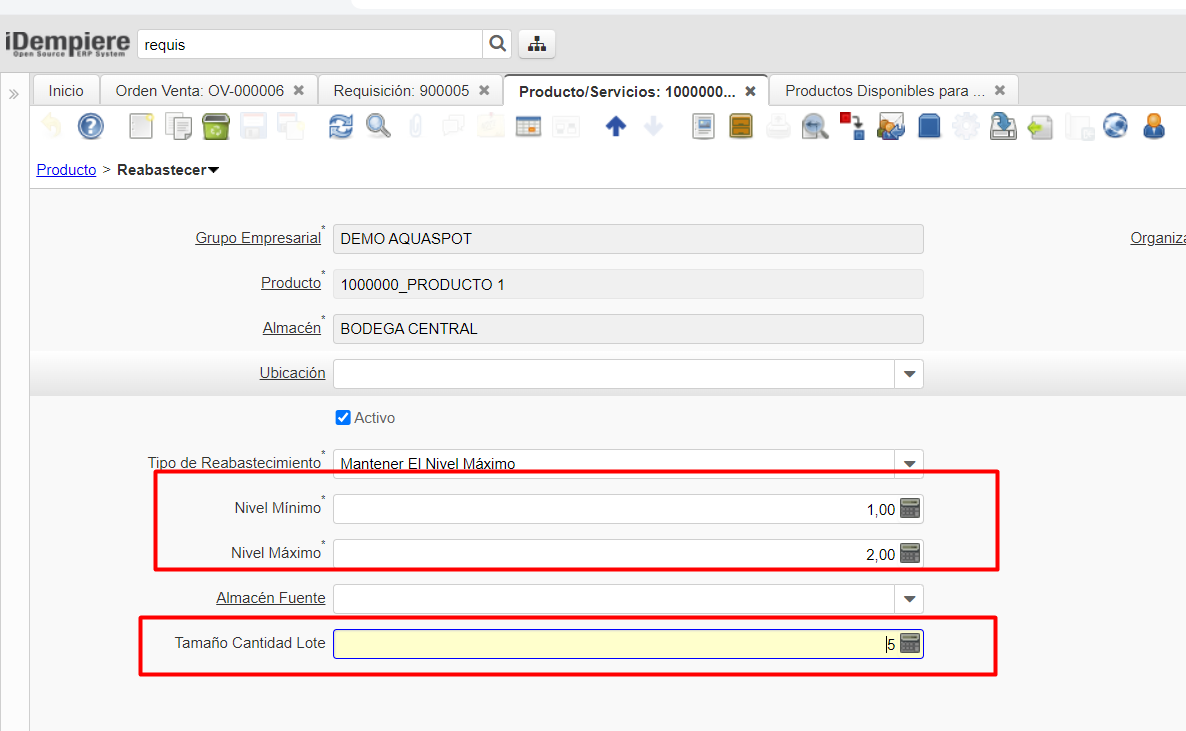
Task: Expand the Almacén Fuente dropdown
Action: click(x=909, y=599)
